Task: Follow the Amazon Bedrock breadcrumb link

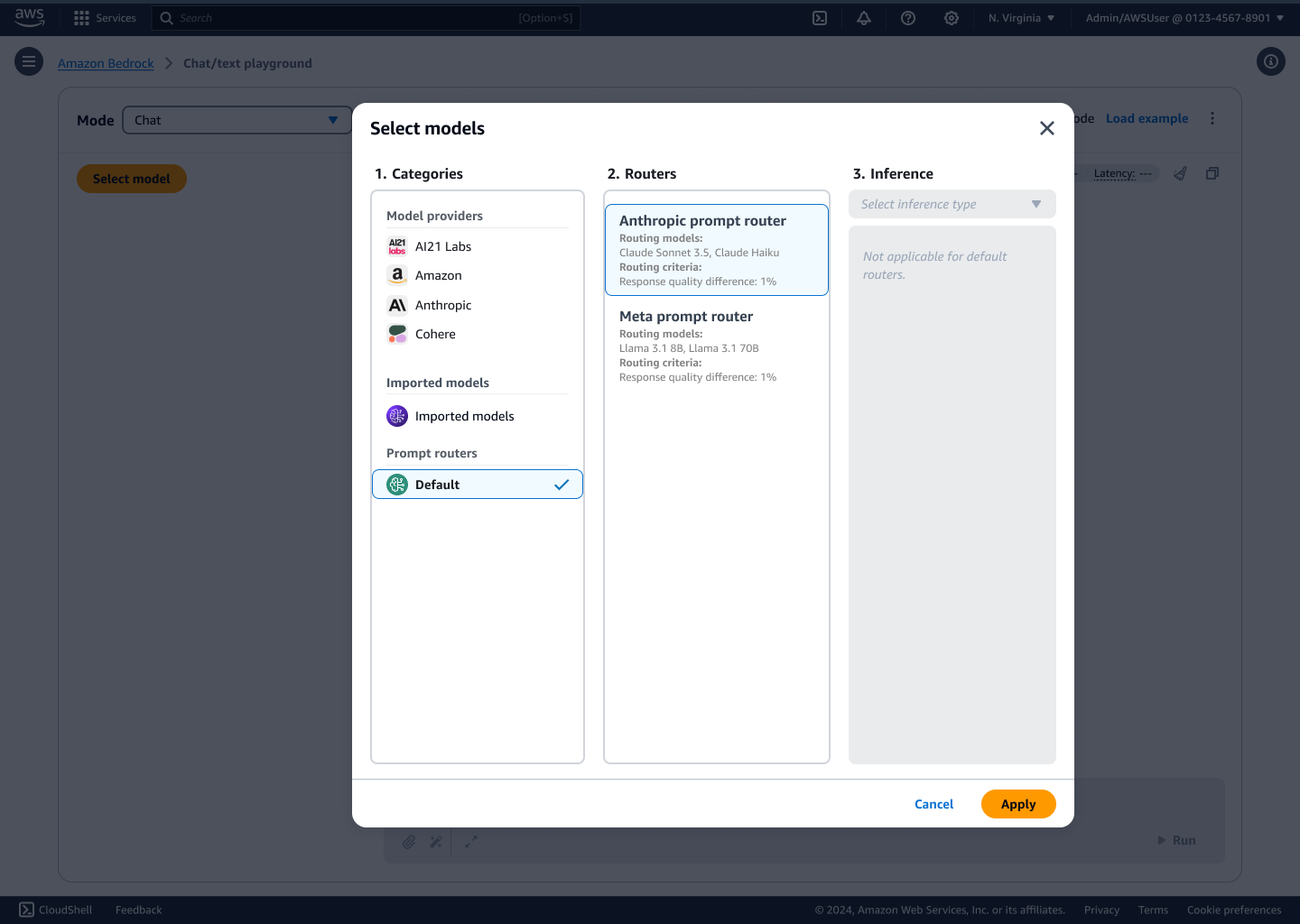Action: click(106, 63)
